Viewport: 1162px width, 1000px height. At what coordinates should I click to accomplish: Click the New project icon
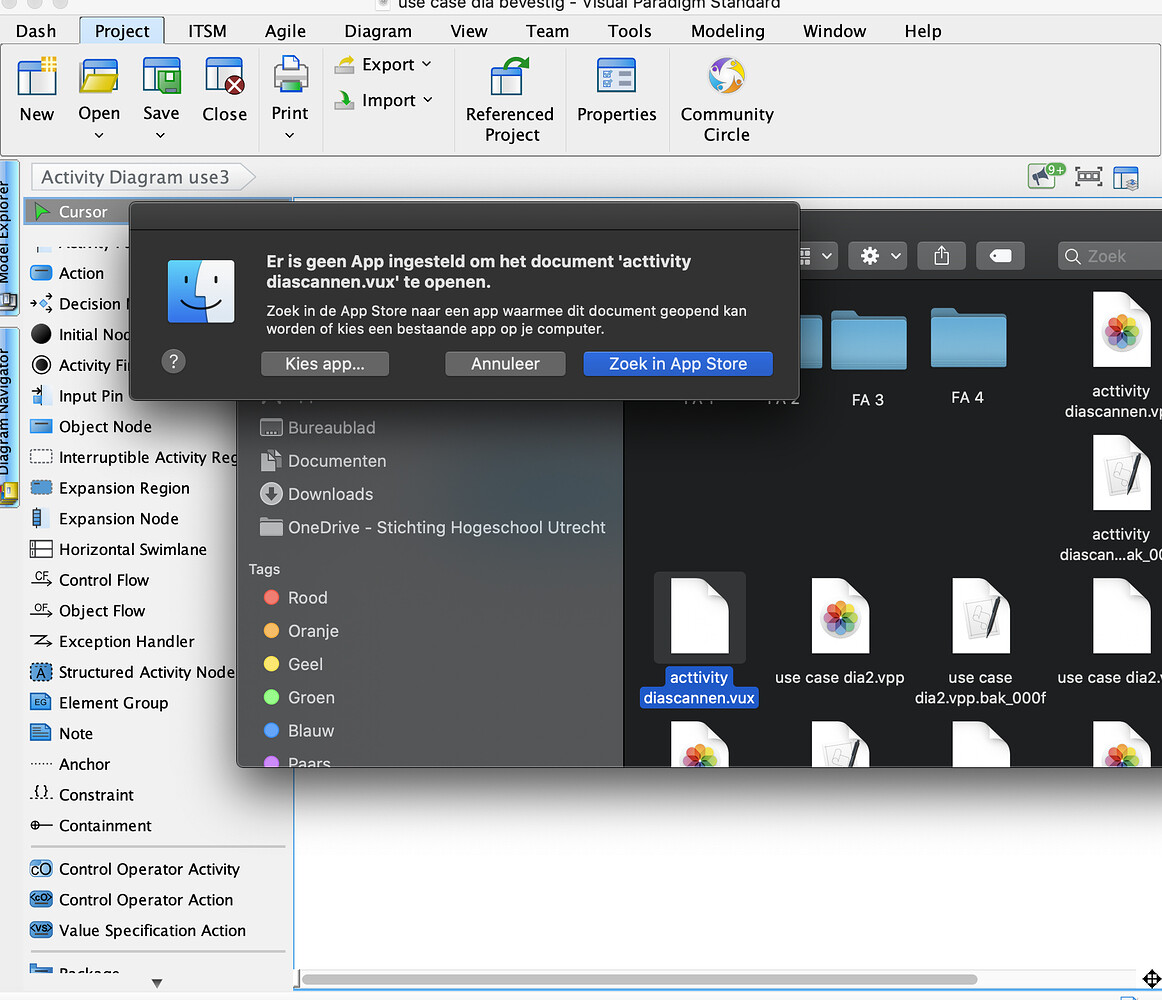(x=37, y=76)
